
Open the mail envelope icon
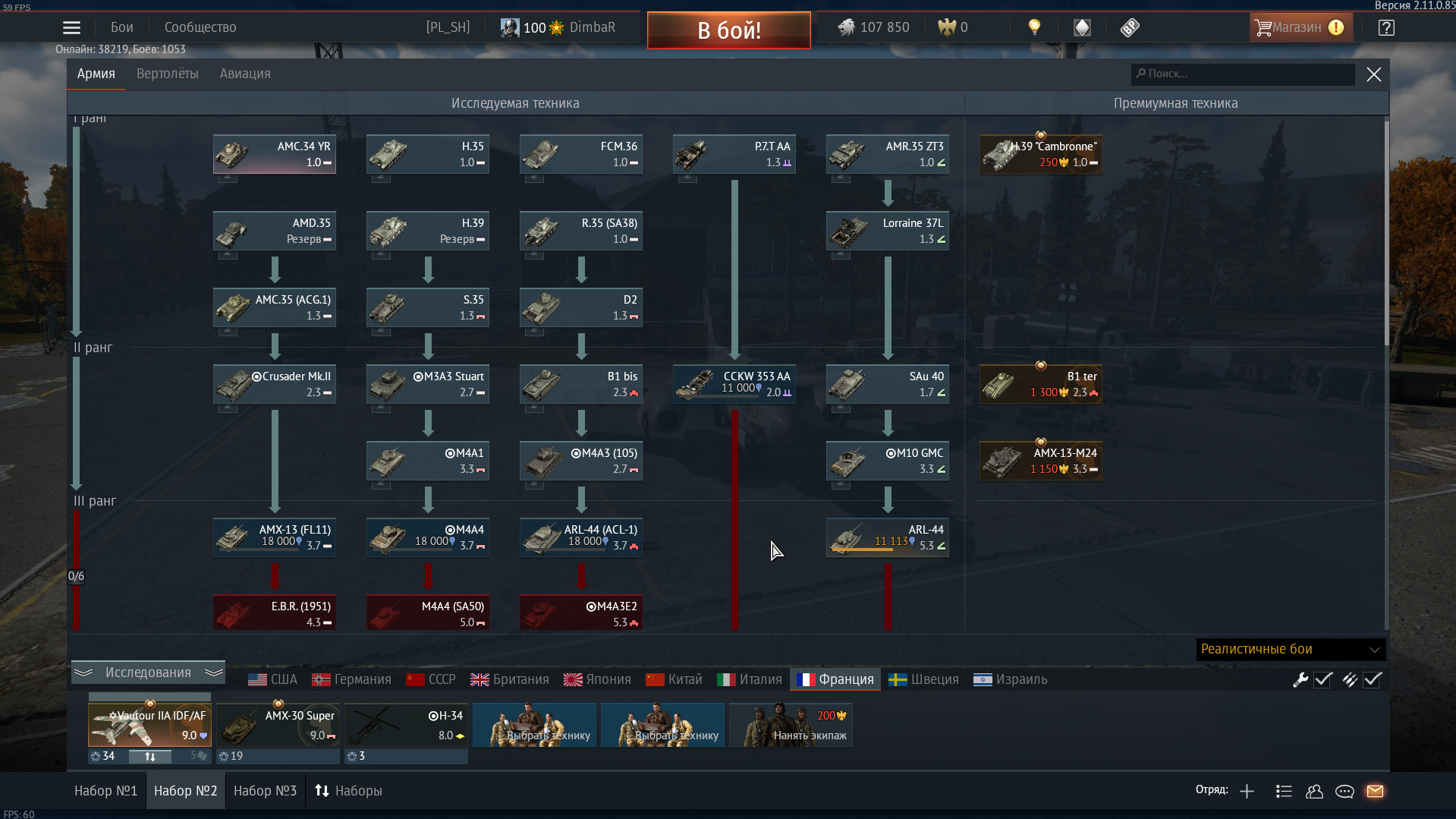[1375, 791]
